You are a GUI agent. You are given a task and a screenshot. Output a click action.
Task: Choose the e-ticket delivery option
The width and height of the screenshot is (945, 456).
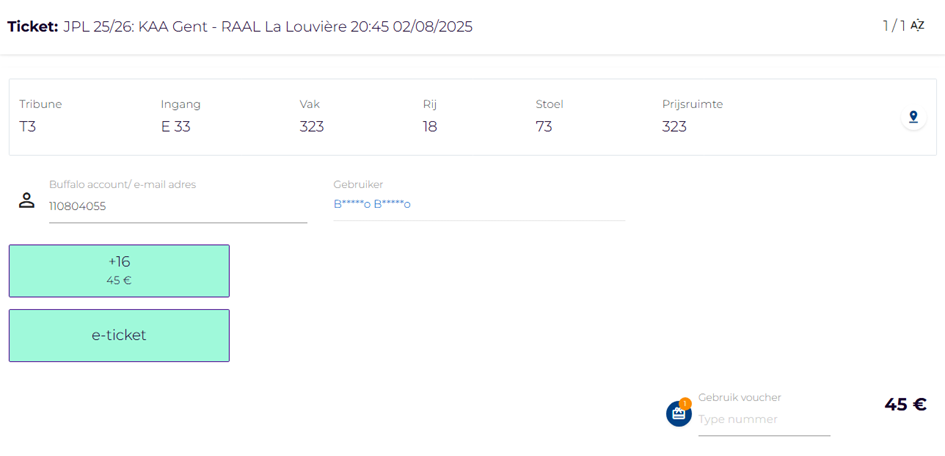pos(119,336)
